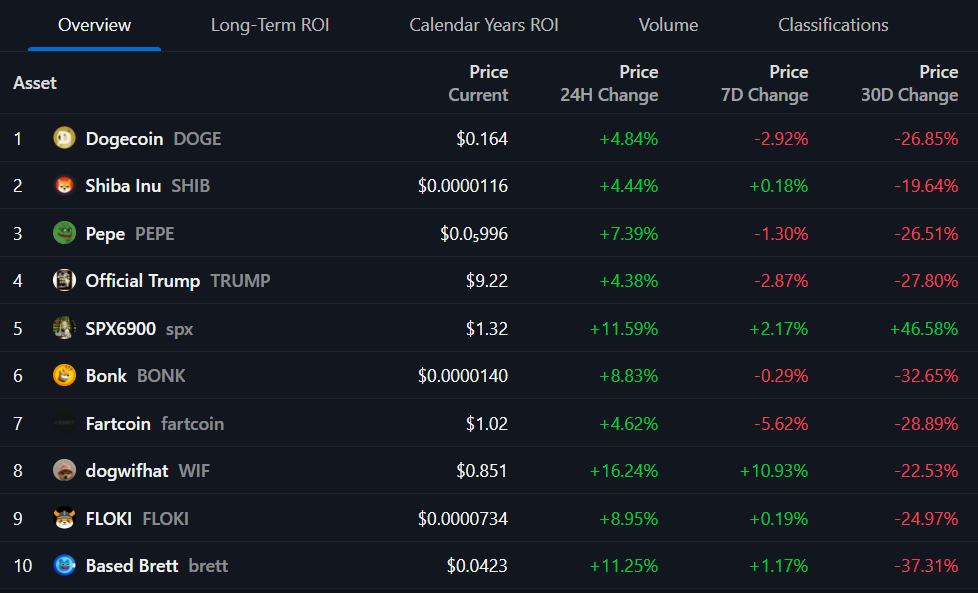Click the dogwifhat coin logo icon

64,470
